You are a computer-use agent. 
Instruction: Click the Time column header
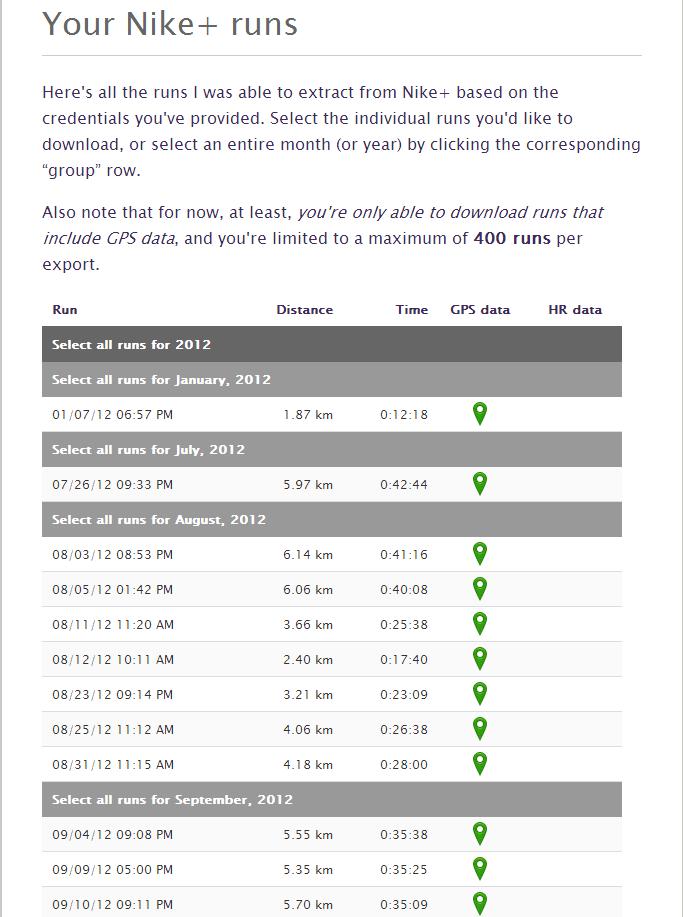(x=411, y=310)
